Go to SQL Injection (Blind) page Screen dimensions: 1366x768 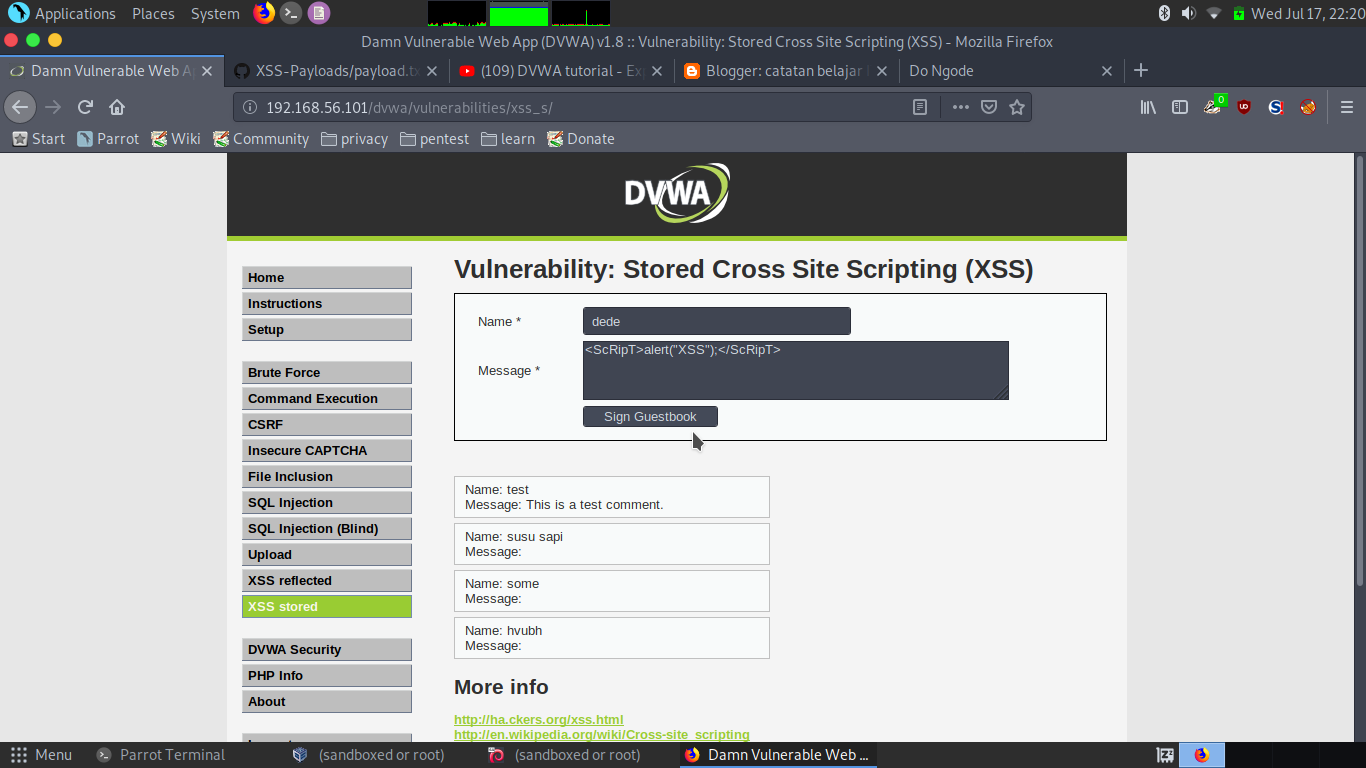pyautogui.click(x=327, y=529)
